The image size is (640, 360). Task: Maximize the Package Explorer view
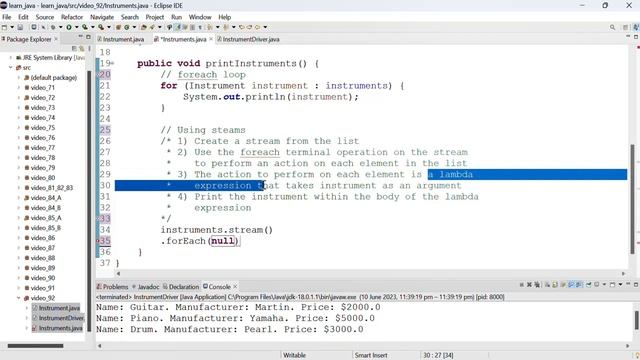point(88,37)
